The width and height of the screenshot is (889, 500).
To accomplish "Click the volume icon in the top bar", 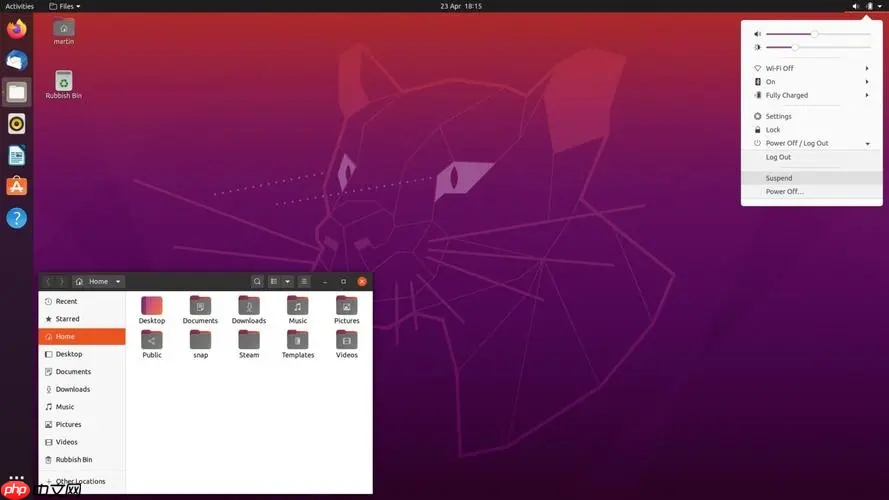I will coord(856,6).
